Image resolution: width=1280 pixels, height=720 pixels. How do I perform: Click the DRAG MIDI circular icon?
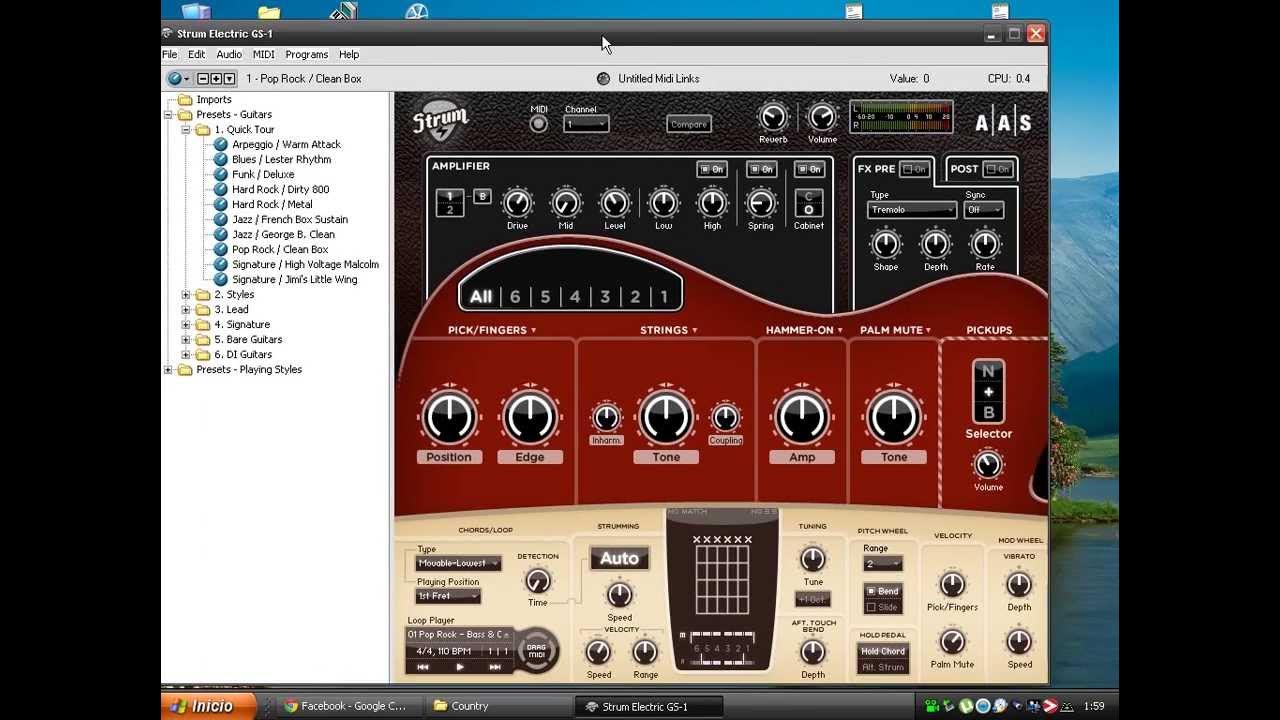(x=538, y=650)
